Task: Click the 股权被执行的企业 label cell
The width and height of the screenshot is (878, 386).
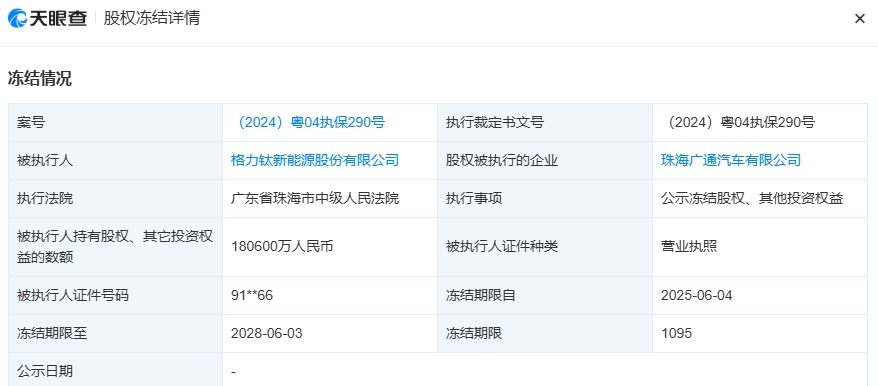Action: (x=545, y=161)
